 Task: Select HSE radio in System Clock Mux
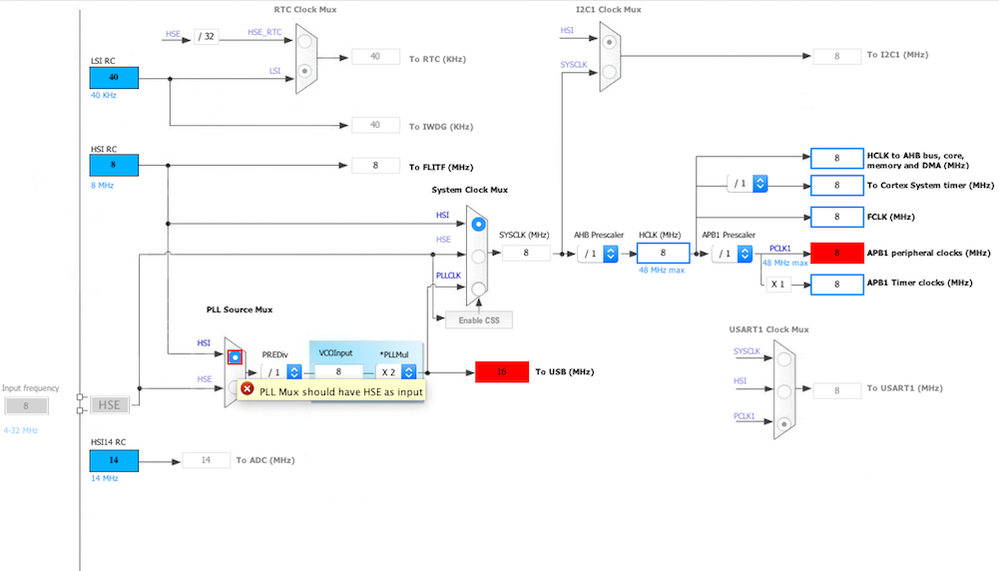[478, 256]
